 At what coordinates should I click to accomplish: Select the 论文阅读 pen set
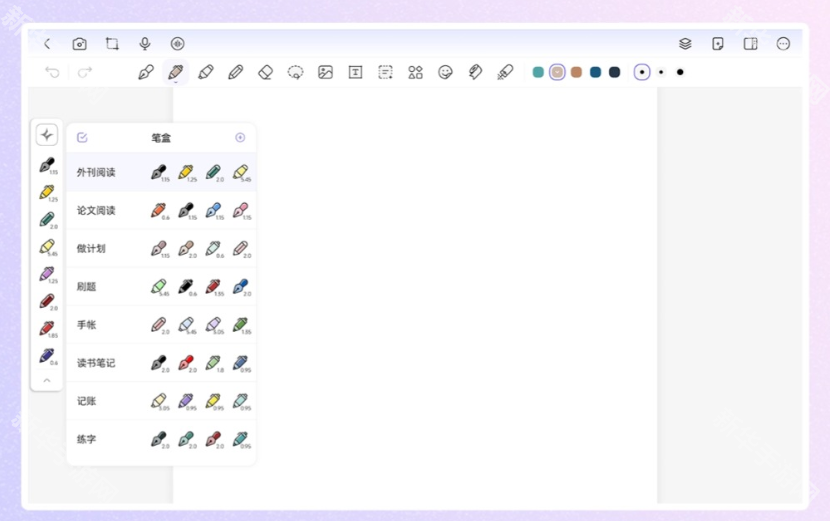point(97,211)
